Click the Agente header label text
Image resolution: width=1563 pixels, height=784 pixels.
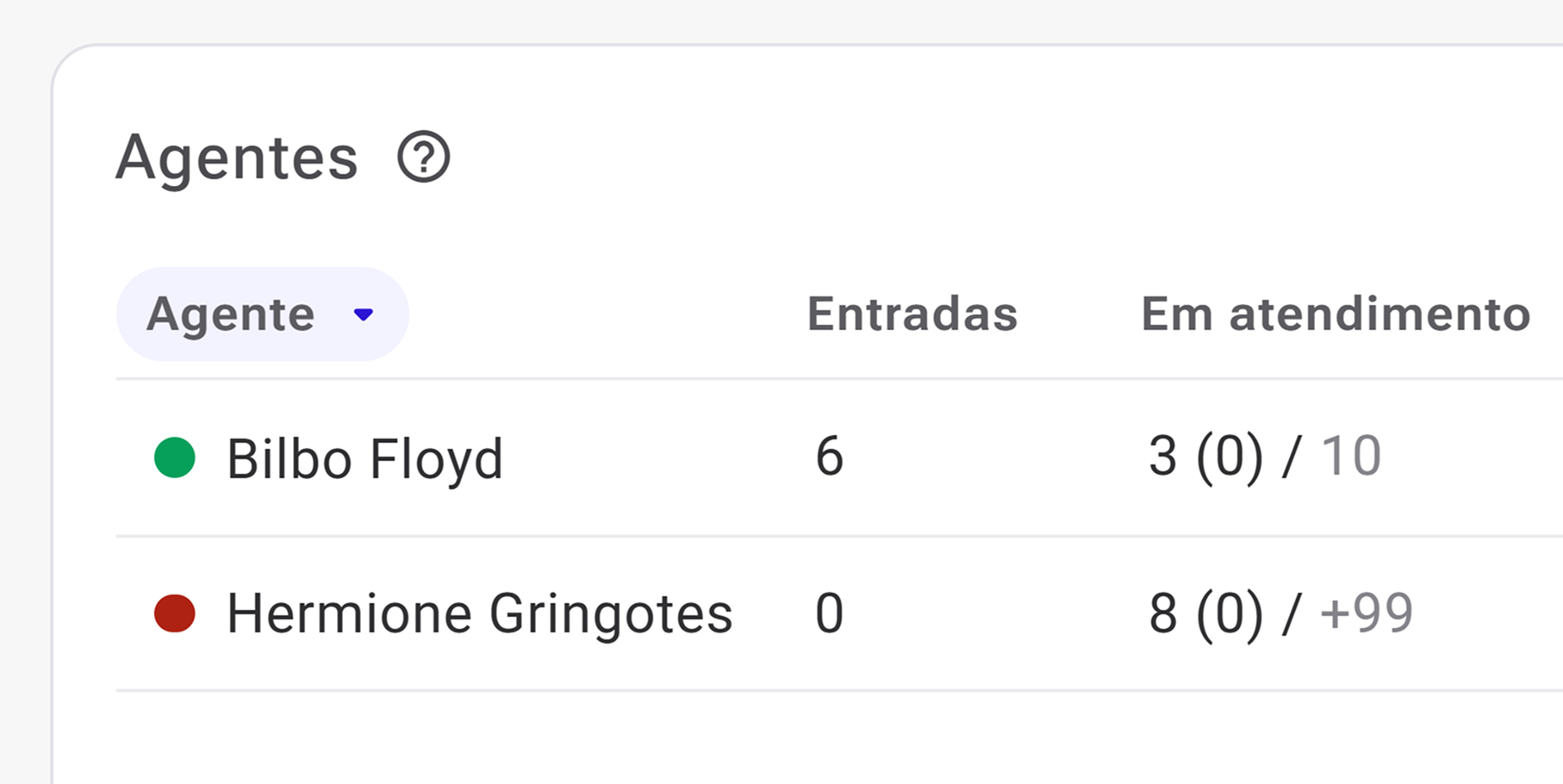[230, 314]
